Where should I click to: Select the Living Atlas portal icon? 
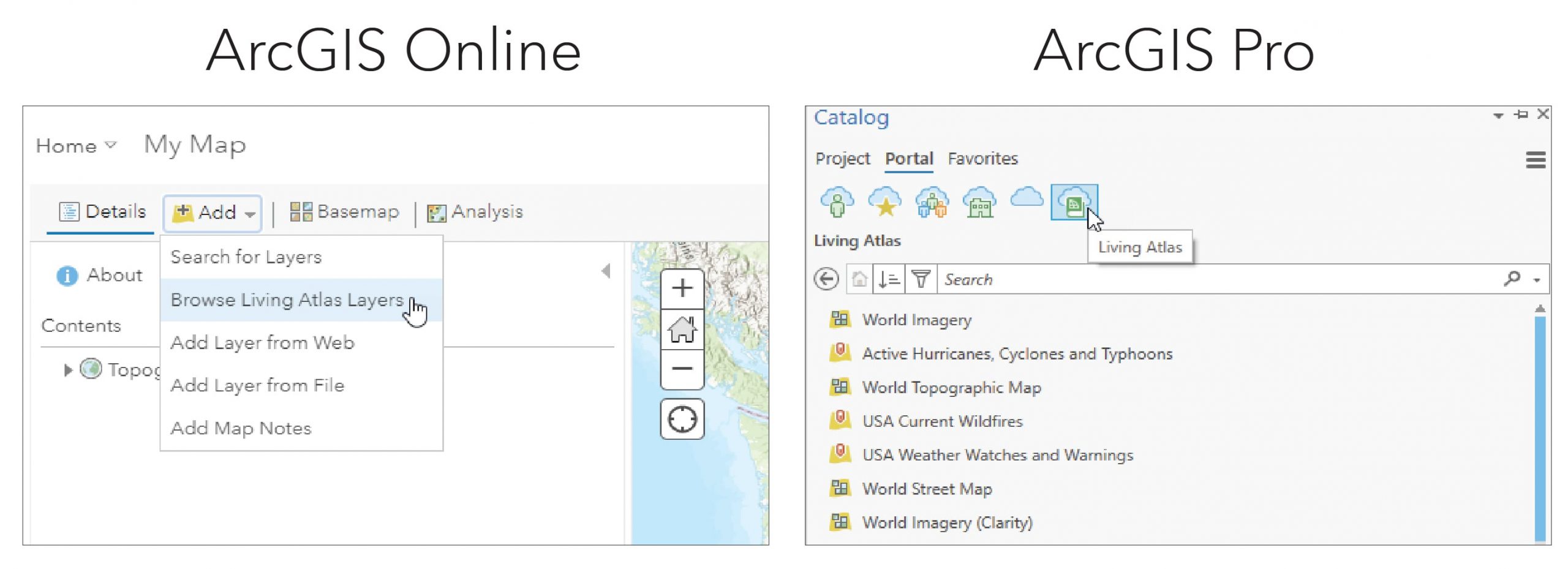(x=1074, y=202)
